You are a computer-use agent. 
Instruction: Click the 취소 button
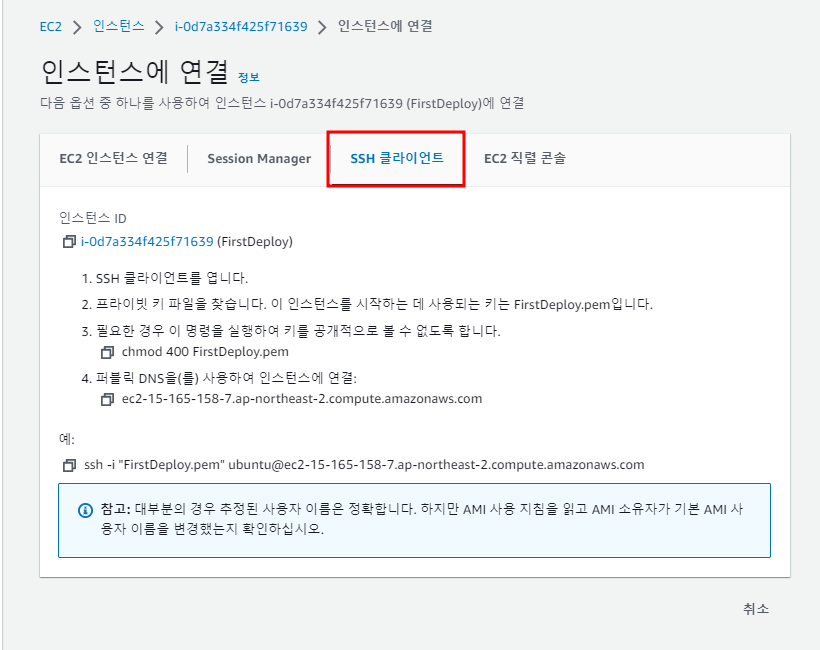(x=756, y=609)
